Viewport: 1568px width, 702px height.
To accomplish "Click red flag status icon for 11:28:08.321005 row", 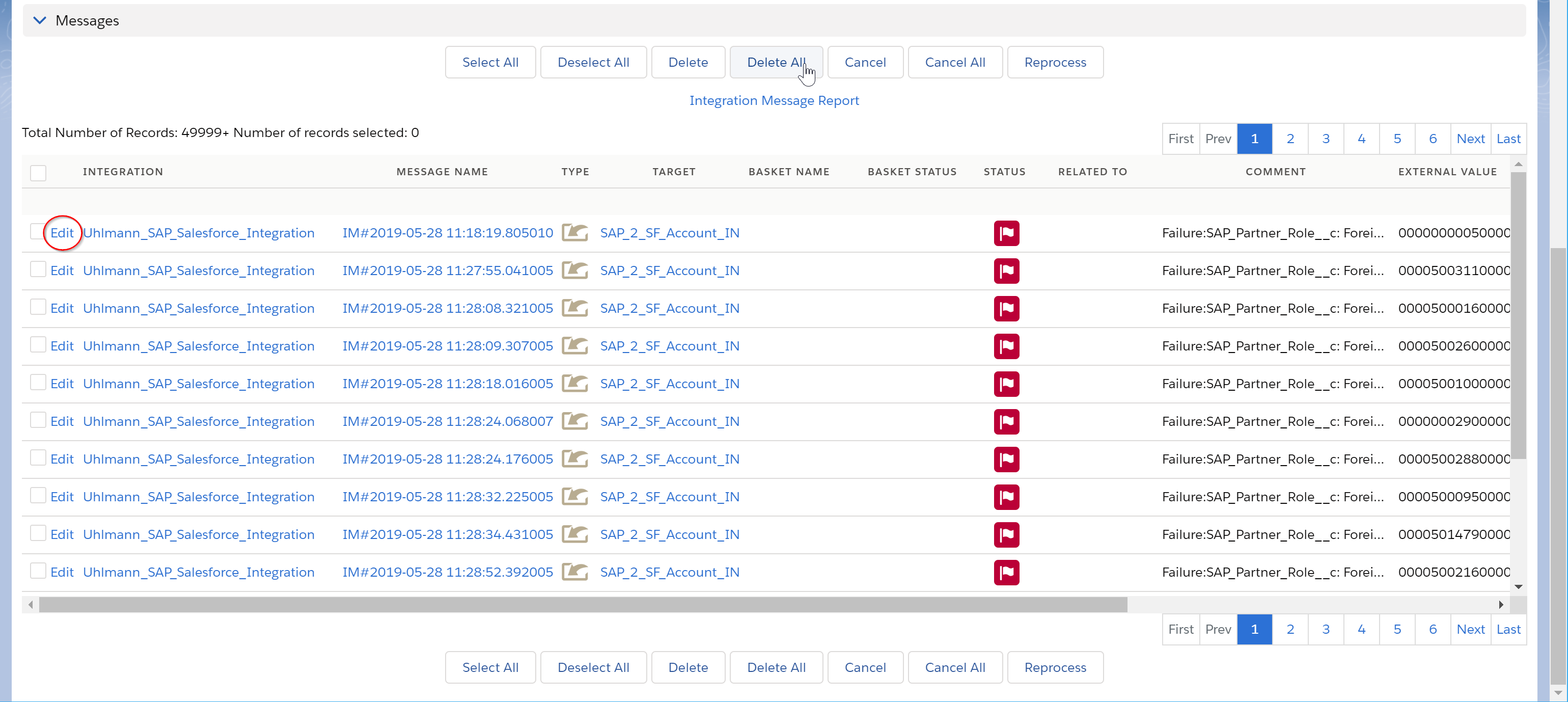I will click(1006, 309).
